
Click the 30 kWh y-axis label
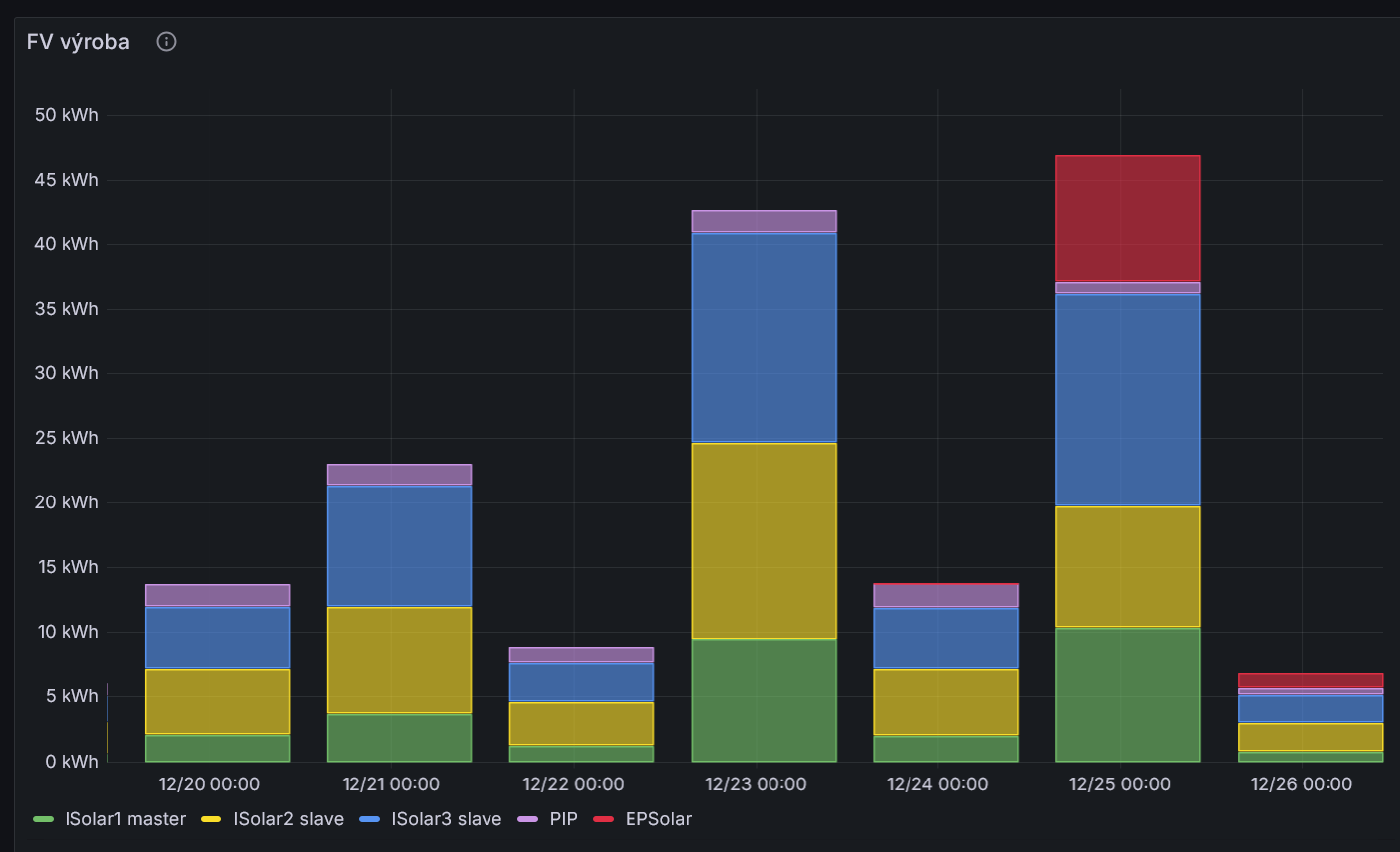point(67,373)
